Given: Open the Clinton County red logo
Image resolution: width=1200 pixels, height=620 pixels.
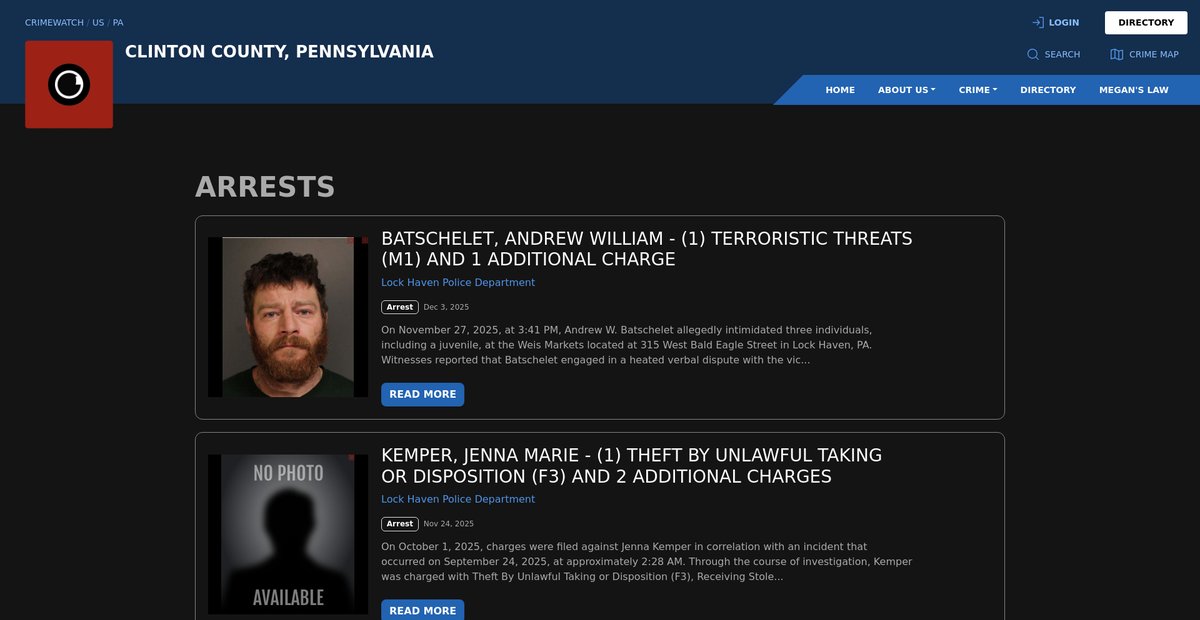Looking at the screenshot, I should click(69, 84).
